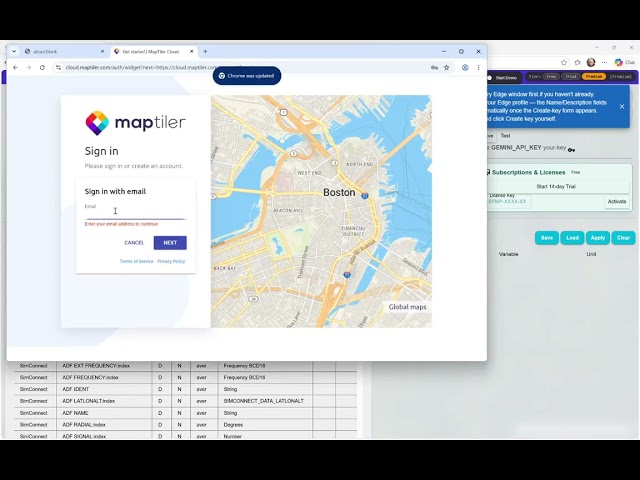Click CANCEL in sign-in form
This screenshot has width=640, height=480.
click(x=134, y=243)
